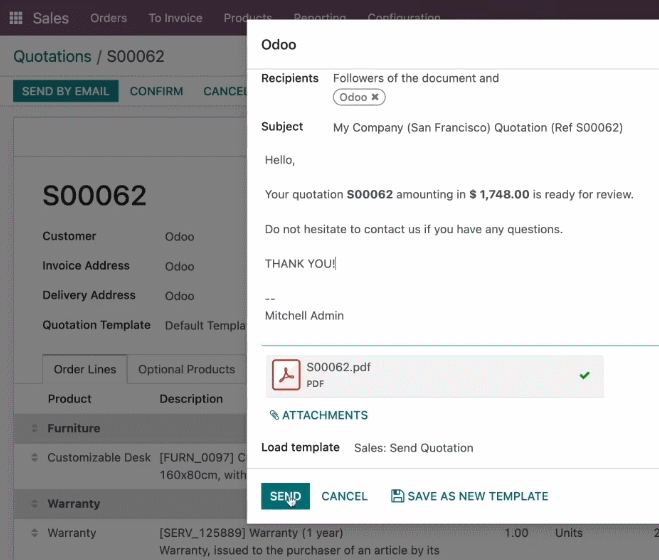Open the S00062.pdf attachment icon

pos(286,375)
